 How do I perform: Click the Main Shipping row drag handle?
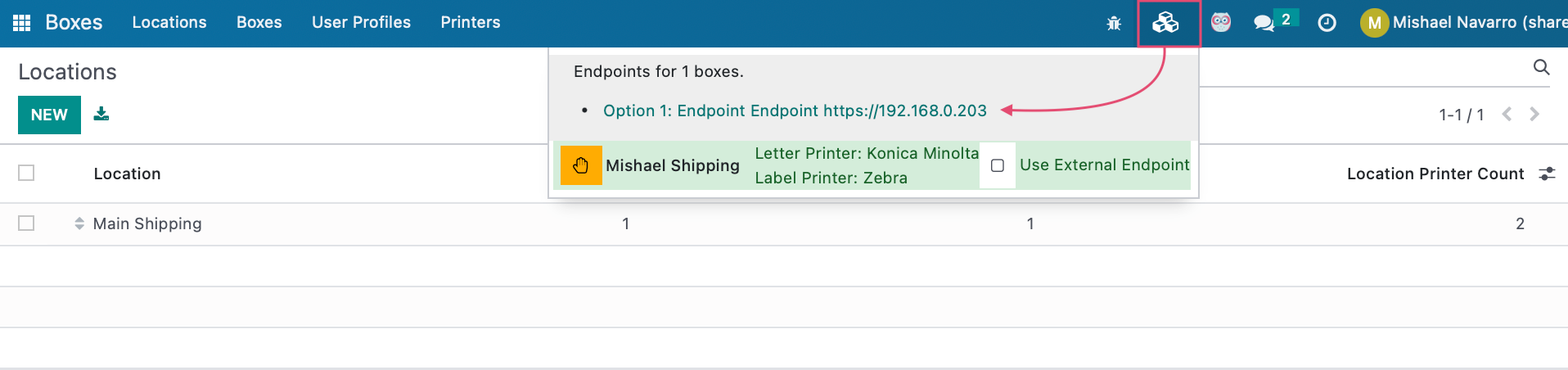[79, 223]
